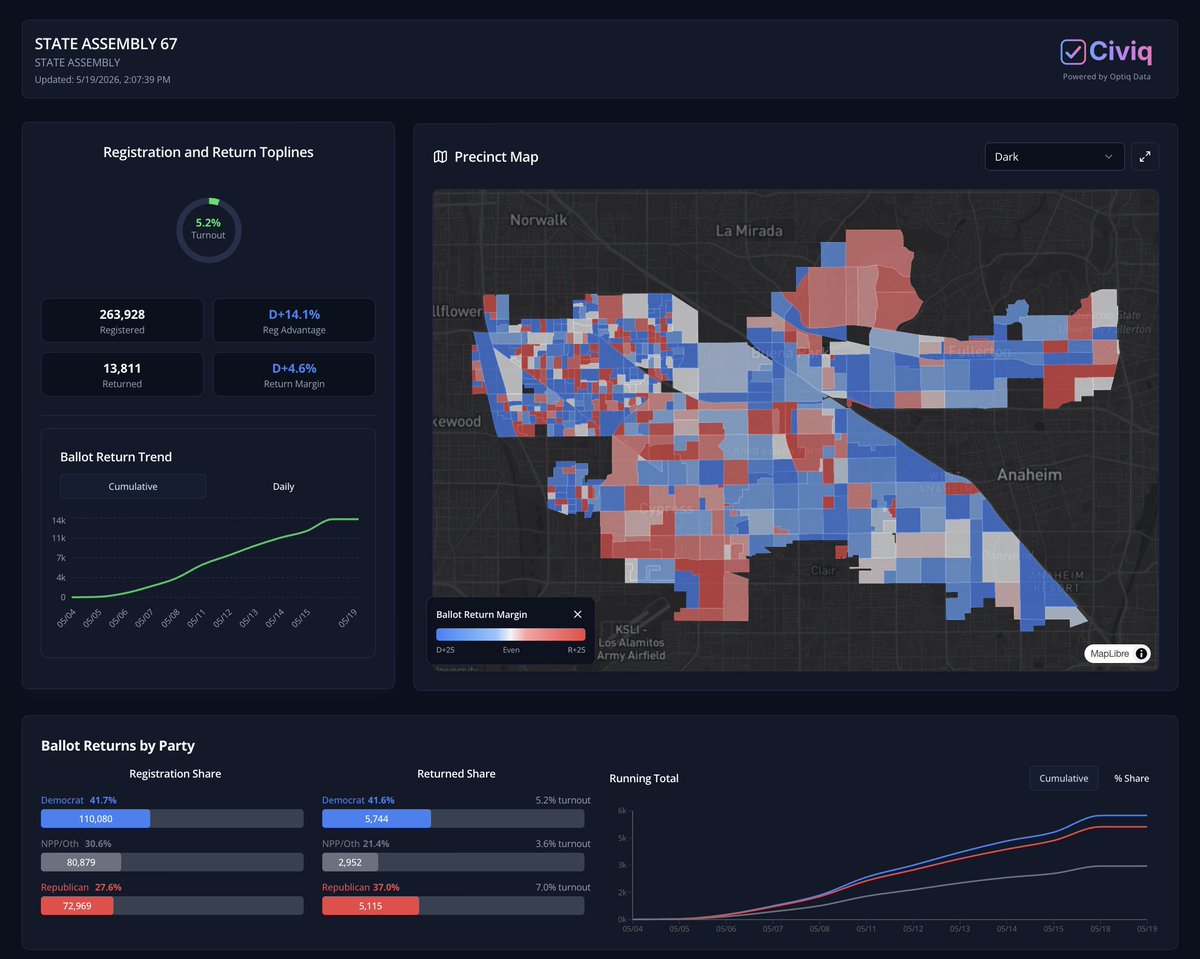Click the Registration and Return Toplines heading
This screenshot has width=1200, height=959.
pos(208,152)
